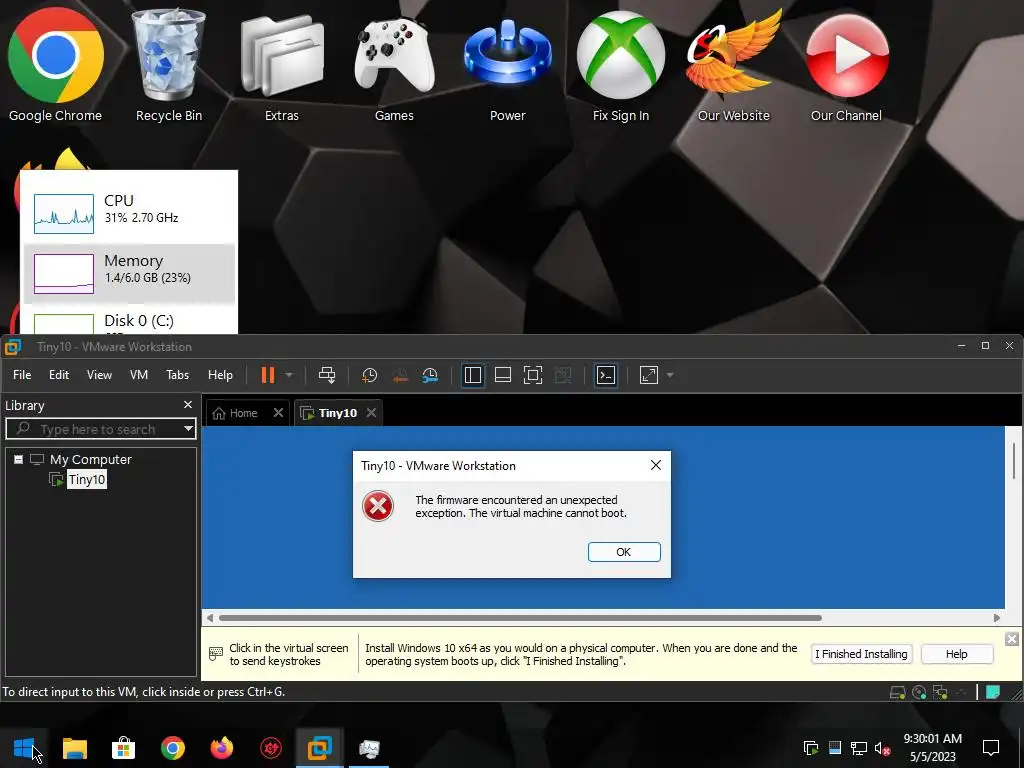Open the power options dropdown beside pause
The width and height of the screenshot is (1024, 768).
[x=289, y=376]
